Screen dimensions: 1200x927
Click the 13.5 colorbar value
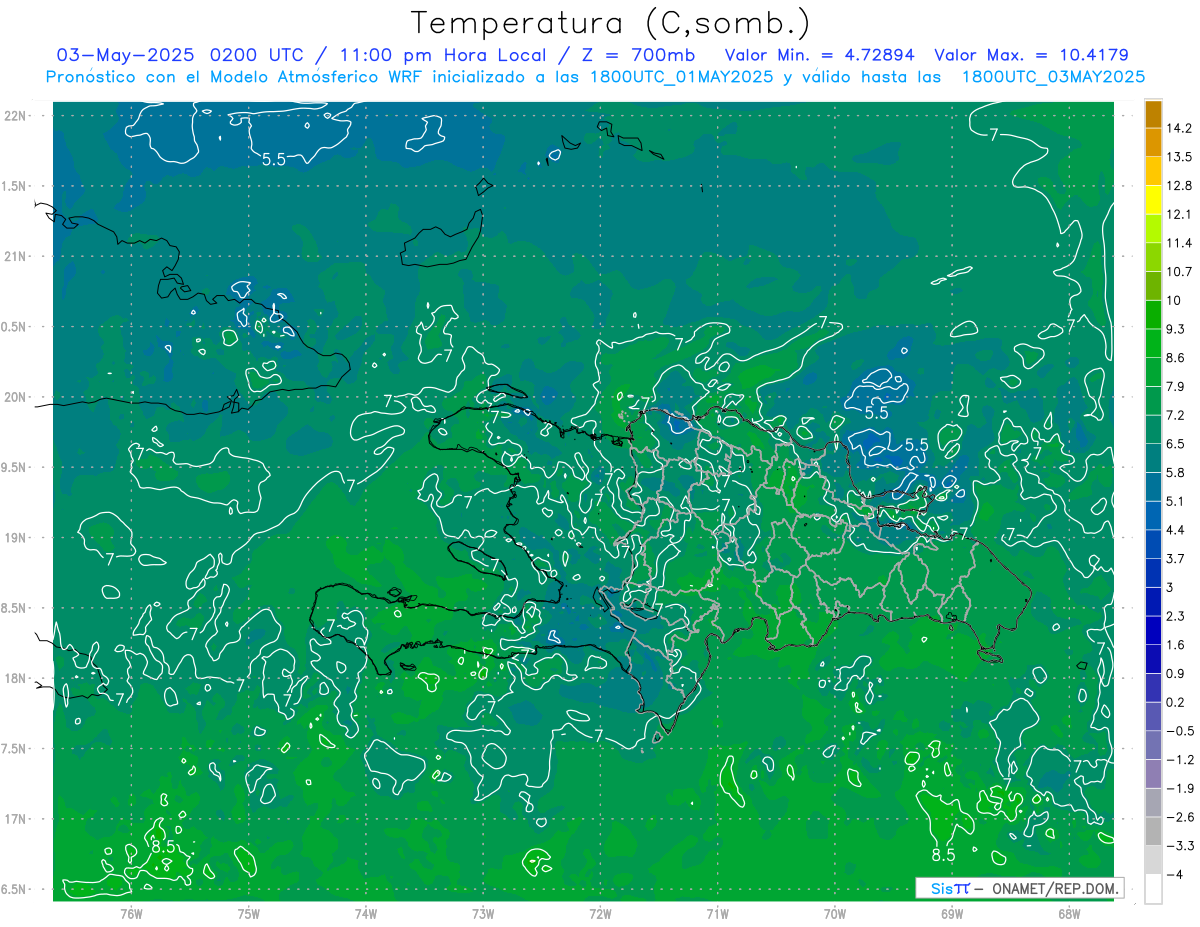[x=1181, y=157]
